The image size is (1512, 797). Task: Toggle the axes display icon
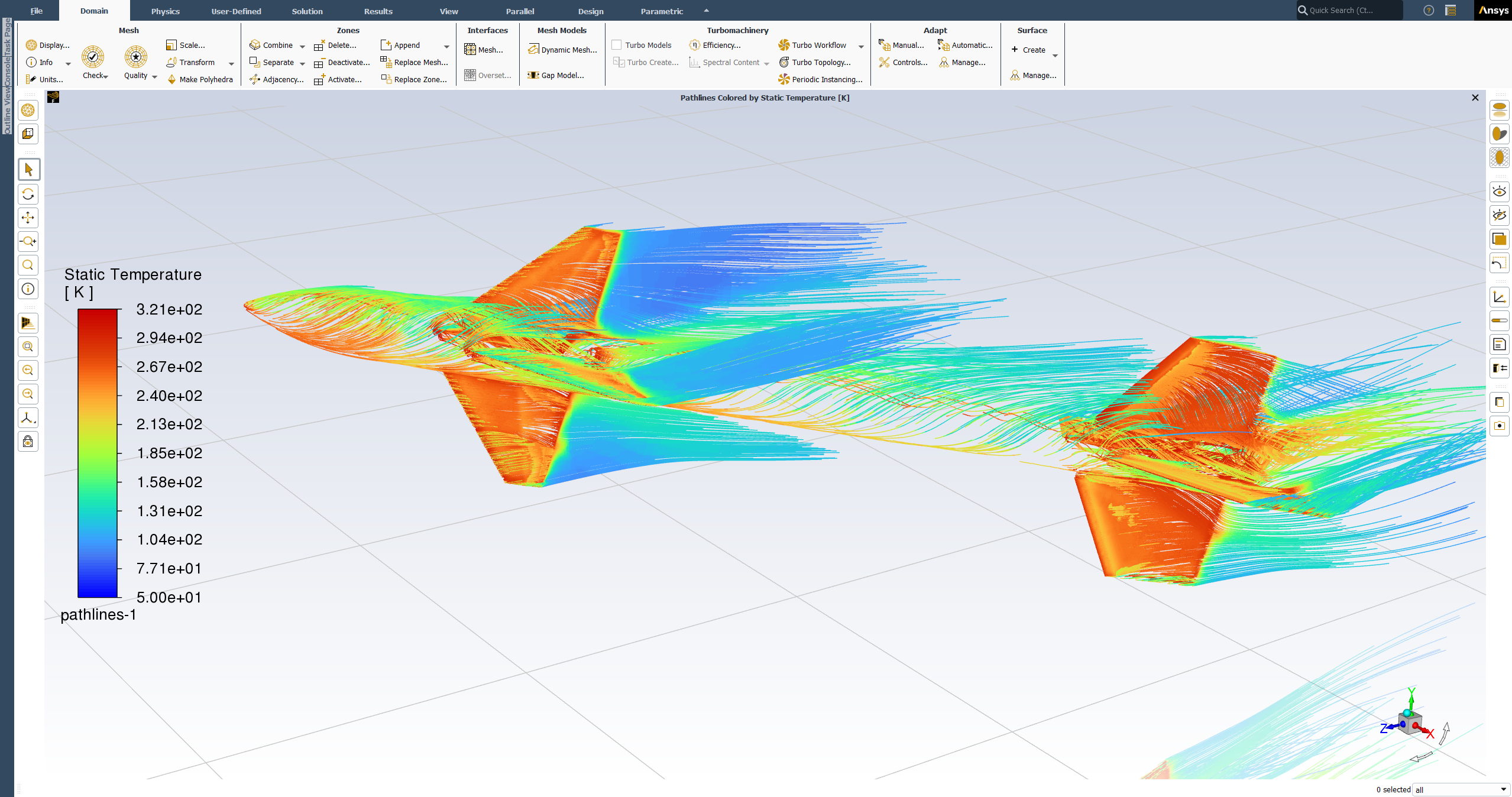1500,297
